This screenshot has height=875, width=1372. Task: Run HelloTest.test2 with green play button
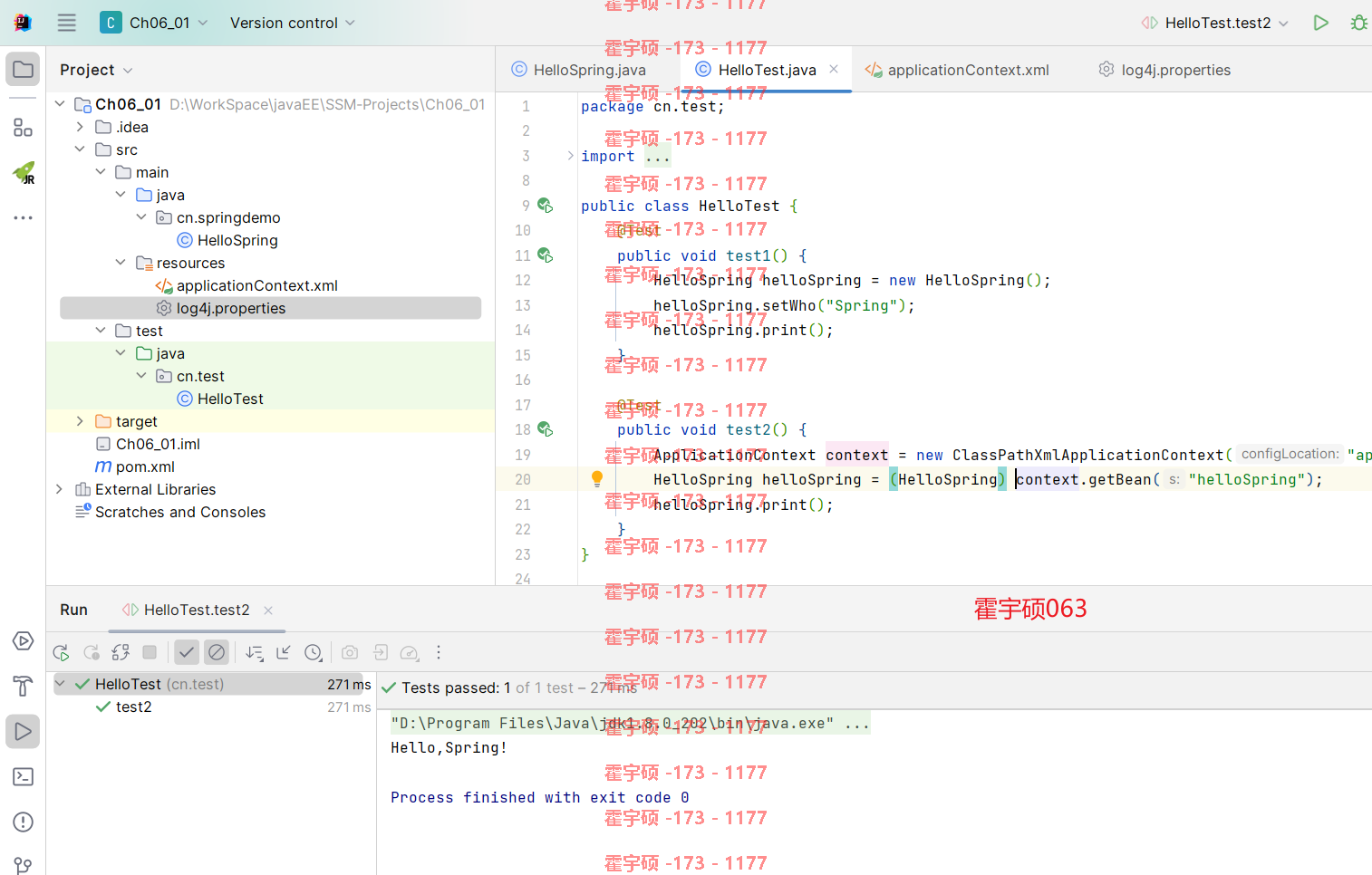tap(1321, 23)
